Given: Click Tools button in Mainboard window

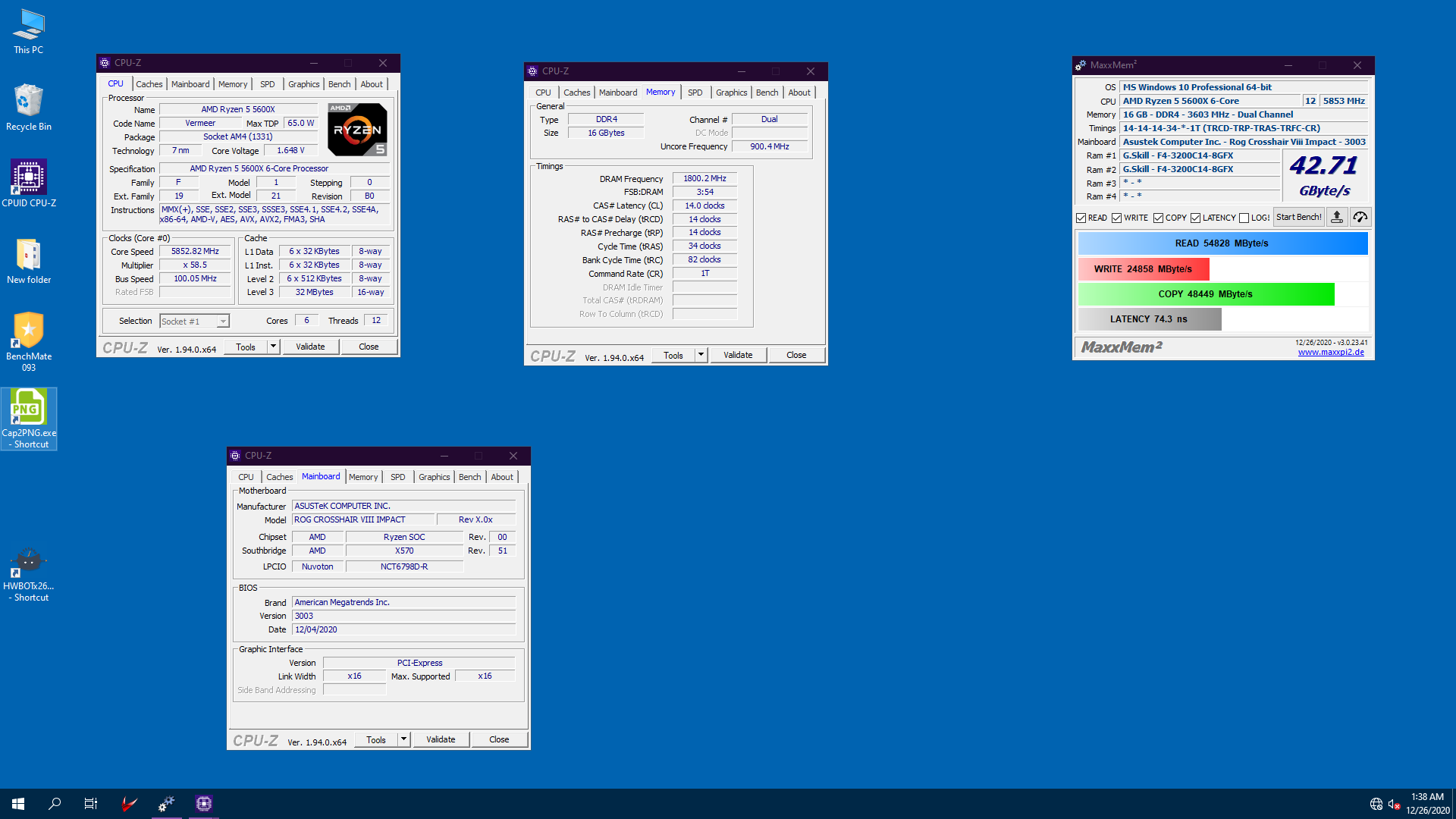Looking at the screenshot, I should click(376, 739).
